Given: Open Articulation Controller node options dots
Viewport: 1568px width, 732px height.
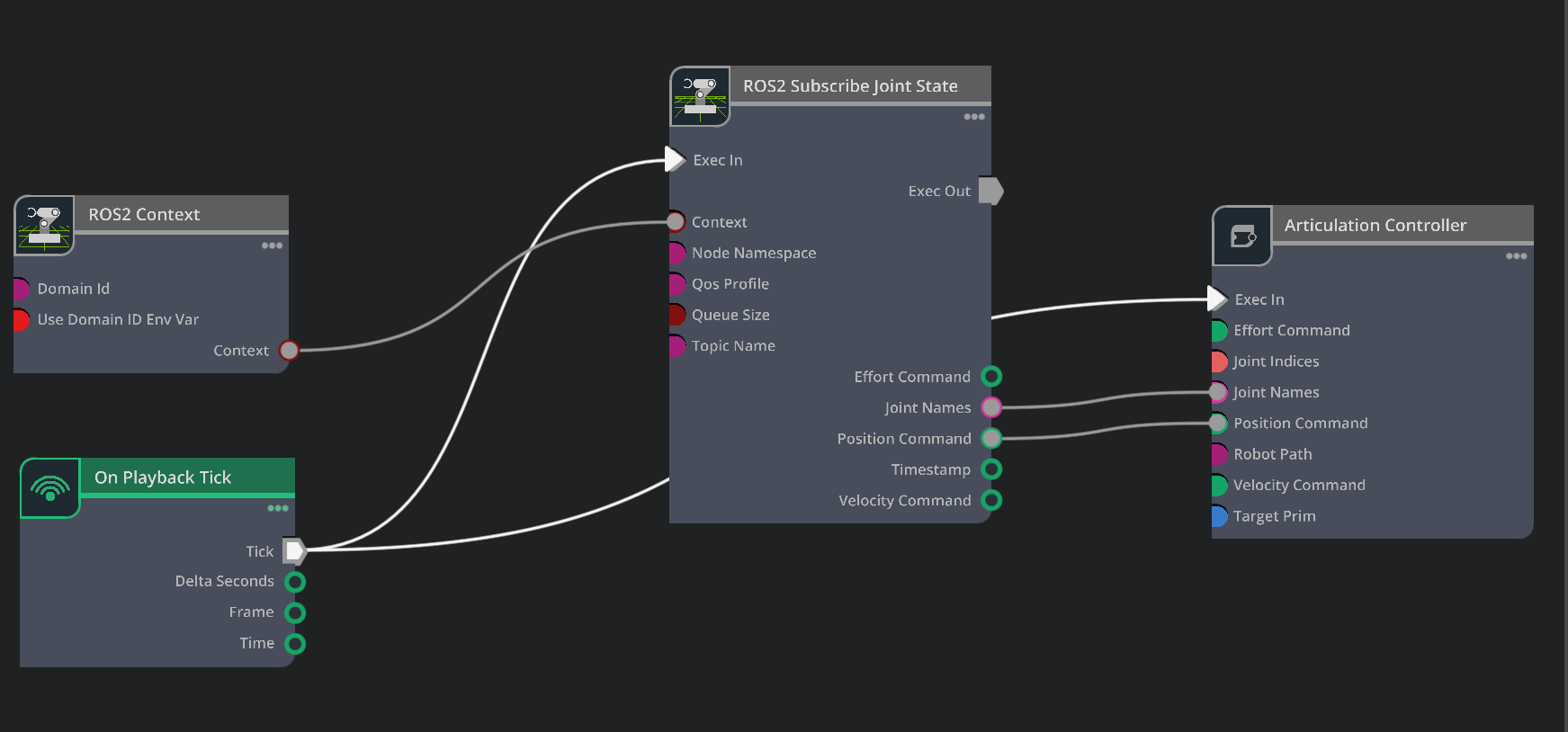Looking at the screenshot, I should [x=1516, y=256].
